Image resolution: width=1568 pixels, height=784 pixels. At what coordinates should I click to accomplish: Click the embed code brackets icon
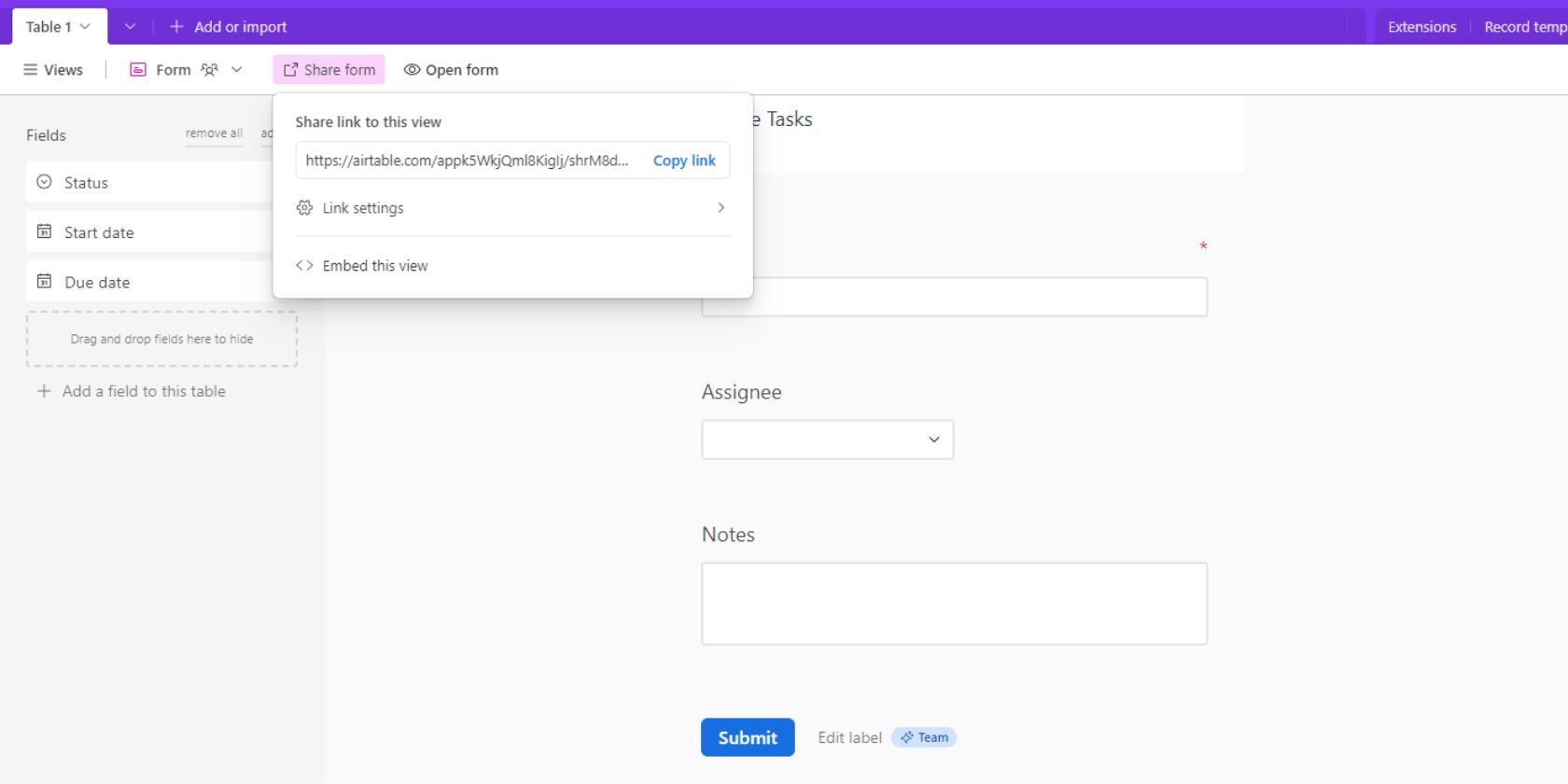click(304, 266)
